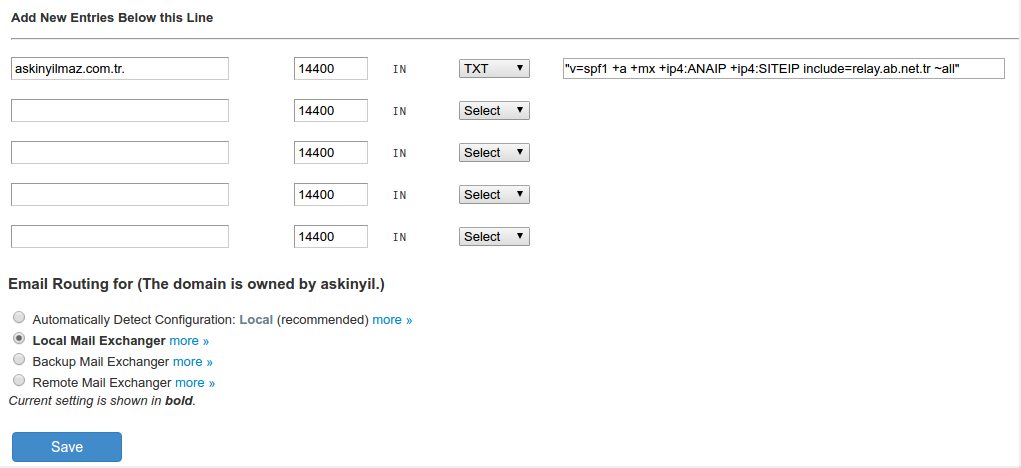
Task: Open the TXT record type dropdown
Action: click(494, 69)
